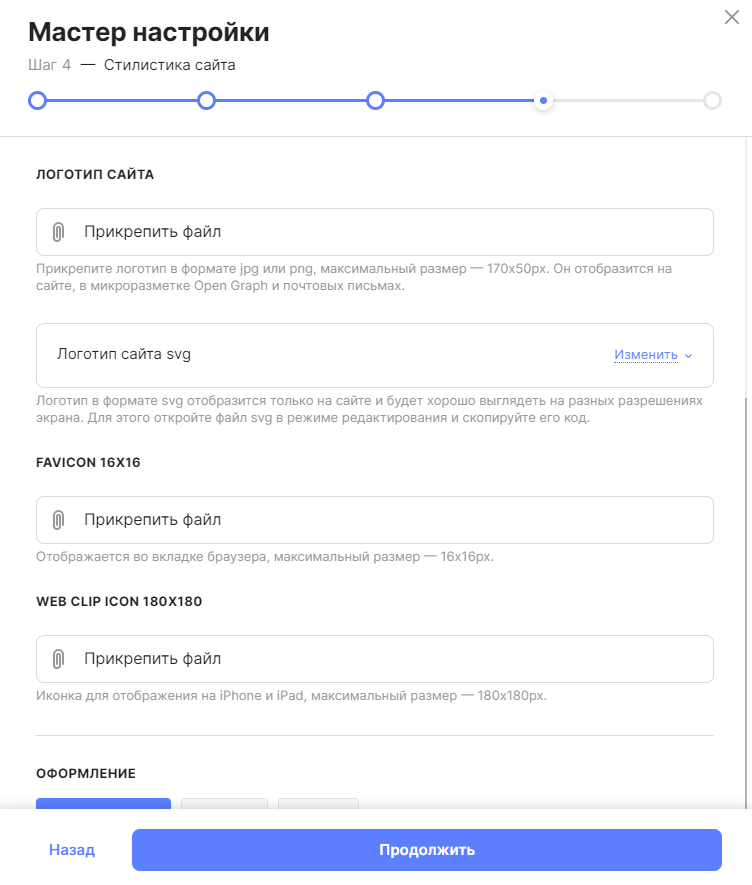Image resolution: width=752 pixels, height=885 pixels.
Task: Close the Мастер настройки dialog
Action: (x=732, y=17)
